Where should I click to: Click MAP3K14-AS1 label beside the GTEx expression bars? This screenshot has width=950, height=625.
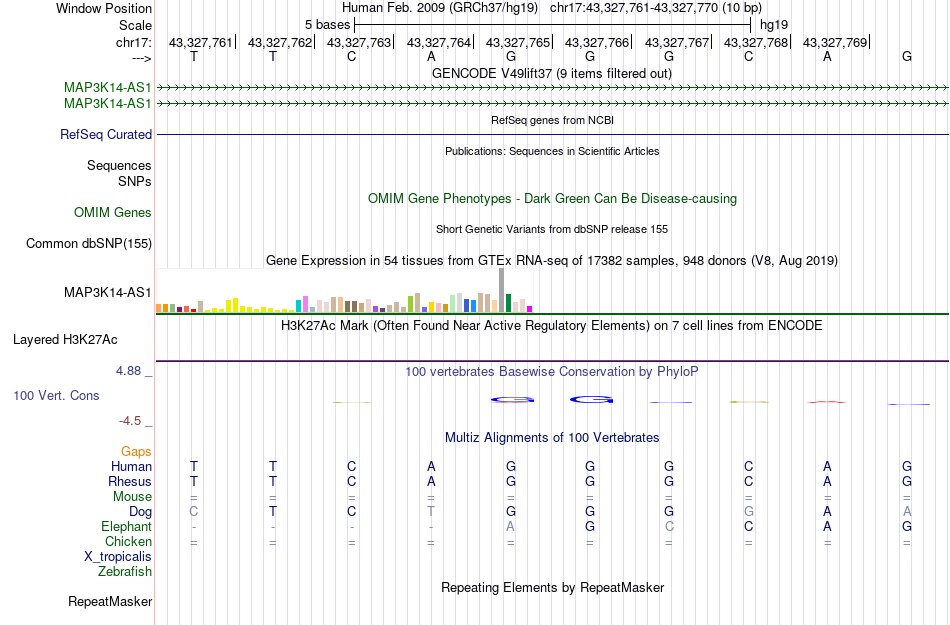point(107,293)
